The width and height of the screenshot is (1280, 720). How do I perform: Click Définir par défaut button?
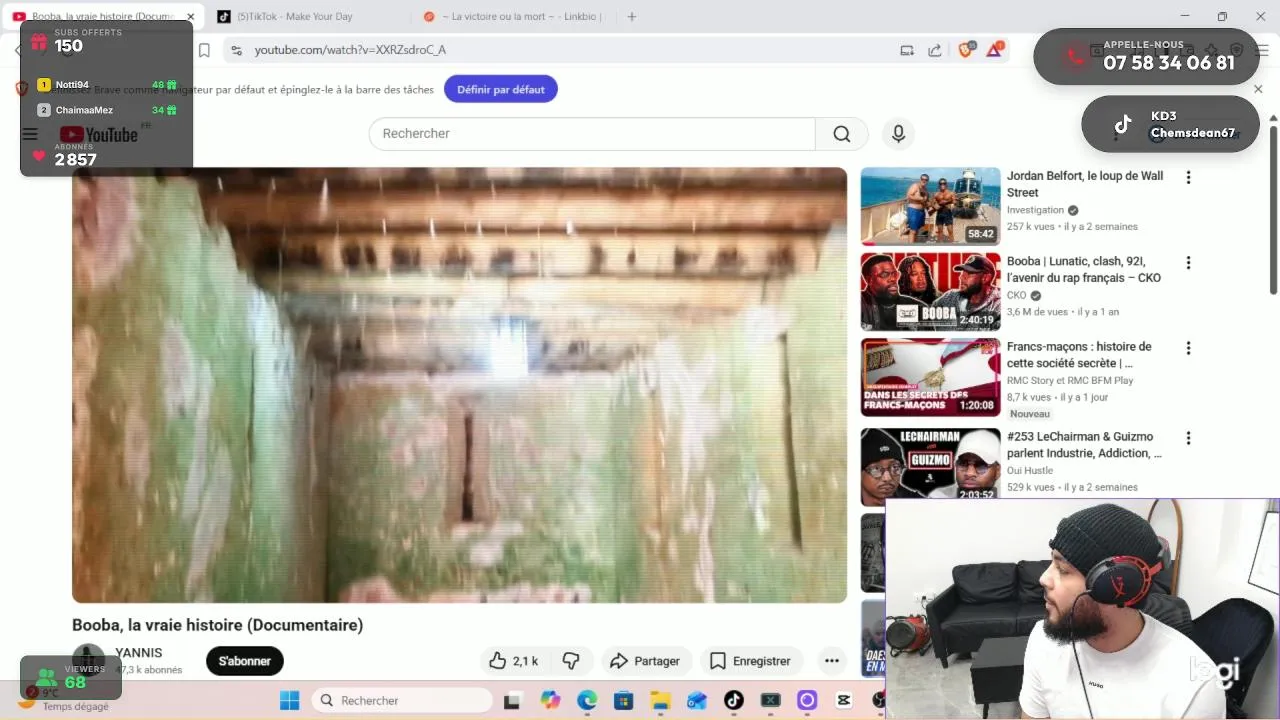501,89
